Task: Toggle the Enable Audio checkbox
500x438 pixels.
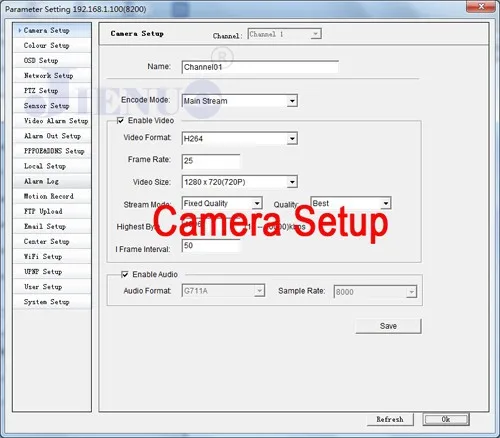Action: coord(125,274)
